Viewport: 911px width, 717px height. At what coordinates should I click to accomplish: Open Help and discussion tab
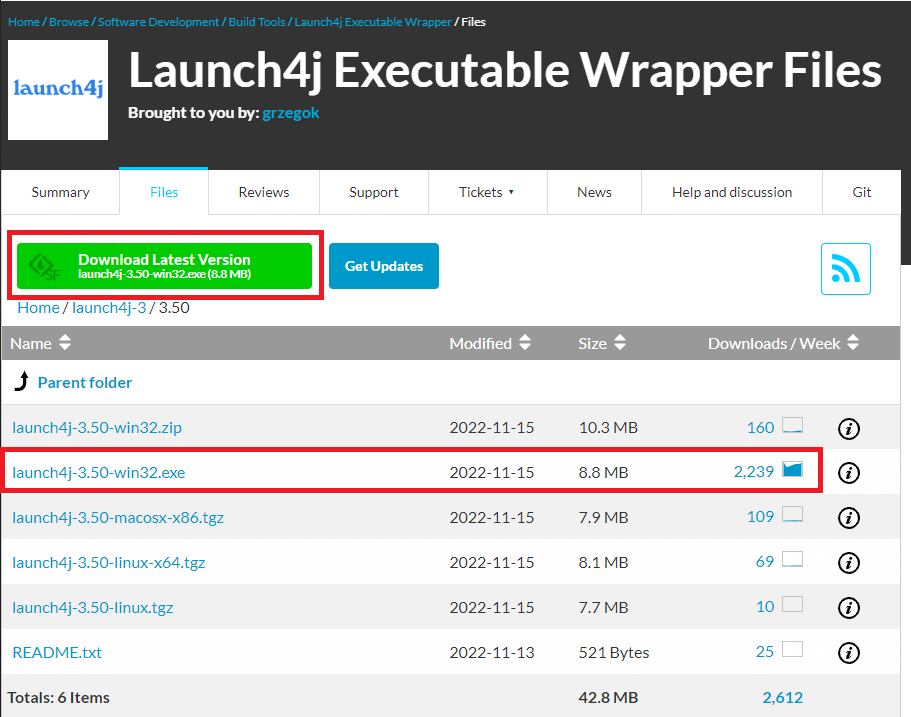coord(732,192)
